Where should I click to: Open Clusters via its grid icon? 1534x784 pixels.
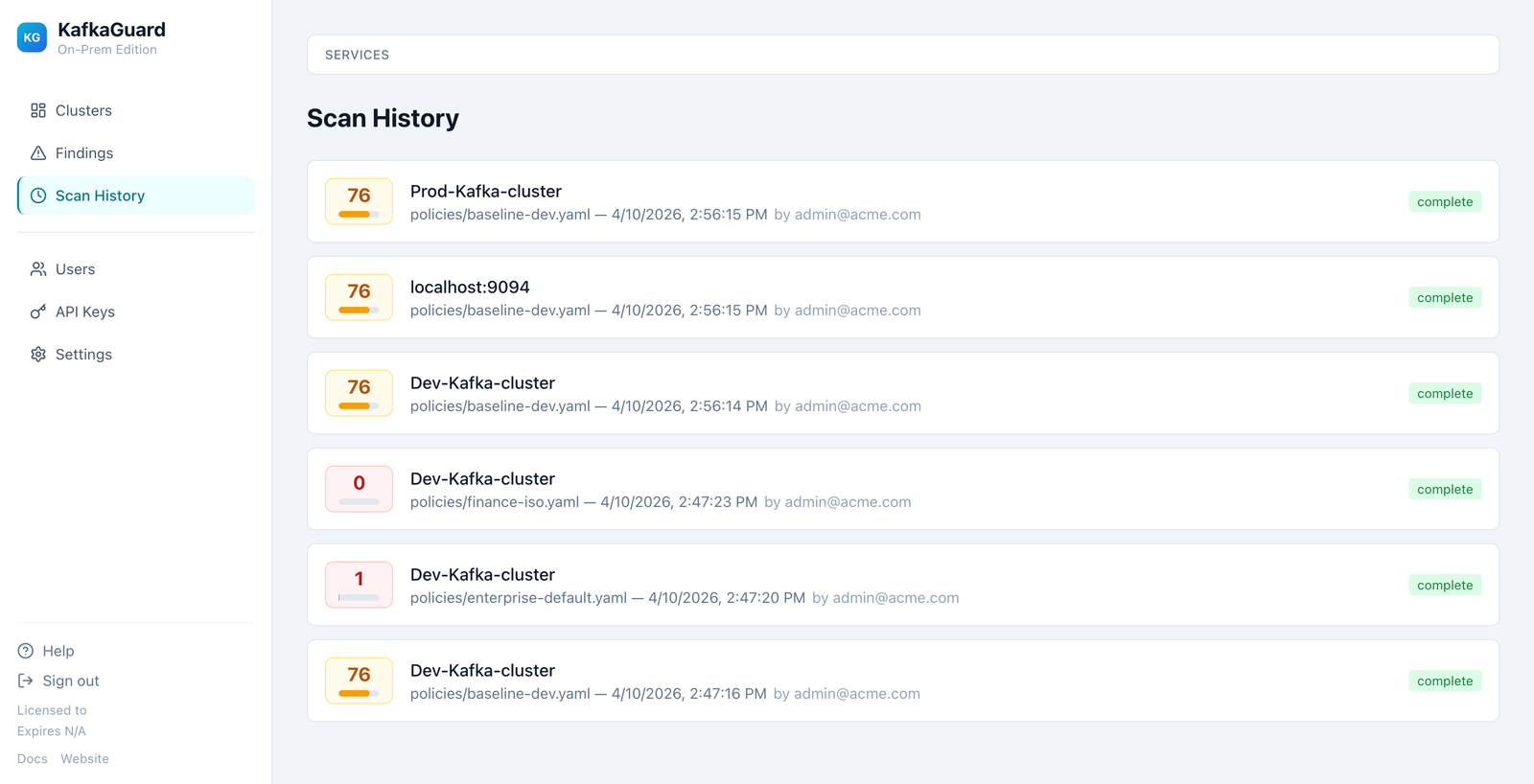click(x=38, y=110)
